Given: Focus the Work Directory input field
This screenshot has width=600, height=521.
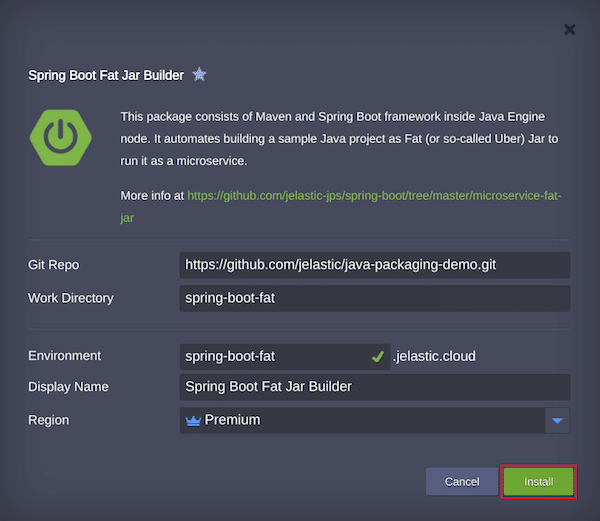Looking at the screenshot, I should click(x=375, y=298).
